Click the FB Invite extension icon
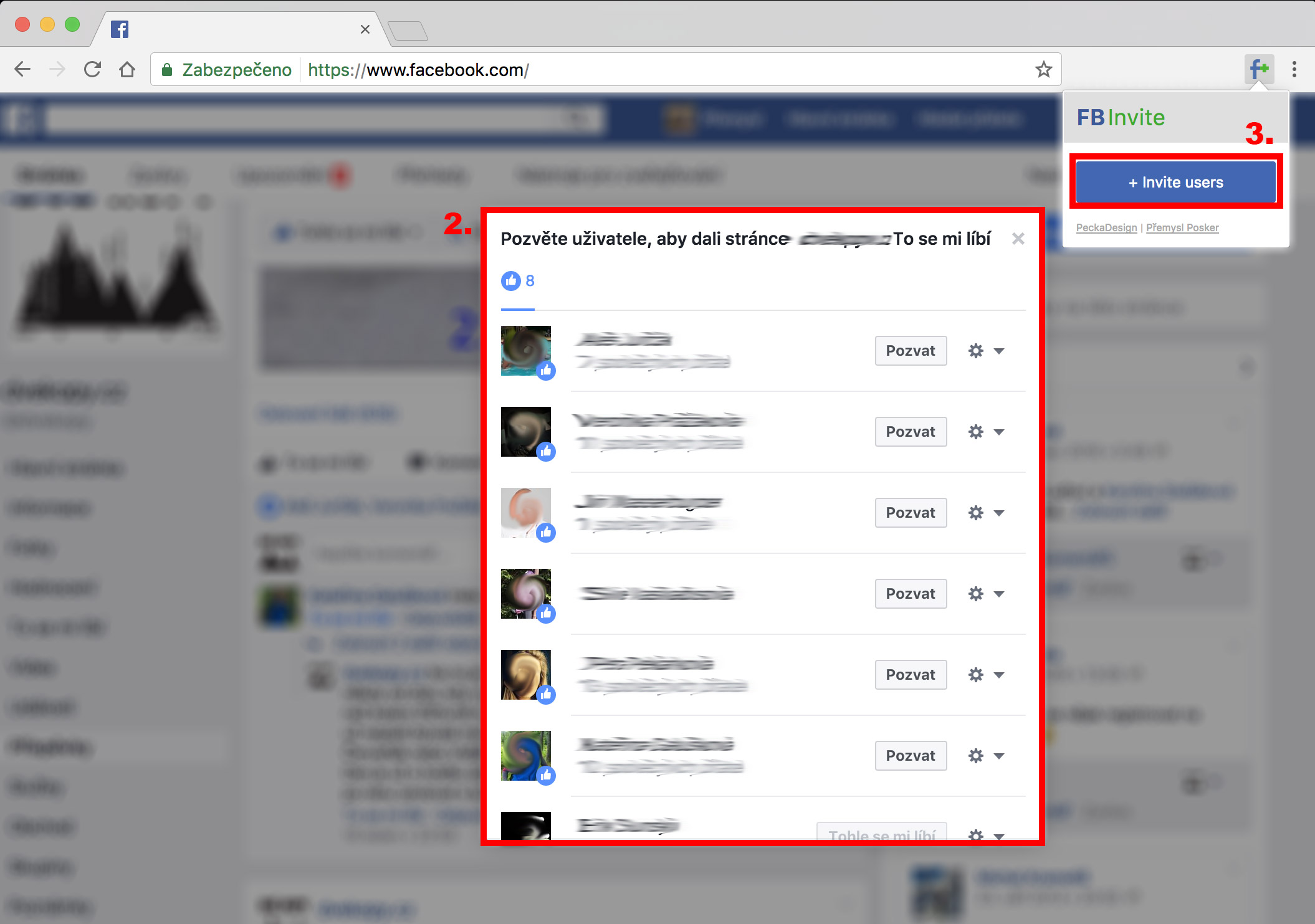This screenshot has height=924, width=1315. pyautogui.click(x=1259, y=69)
